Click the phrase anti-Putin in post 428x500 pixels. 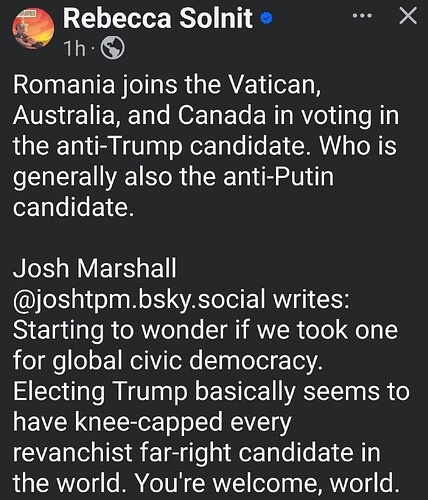click(x=278, y=177)
